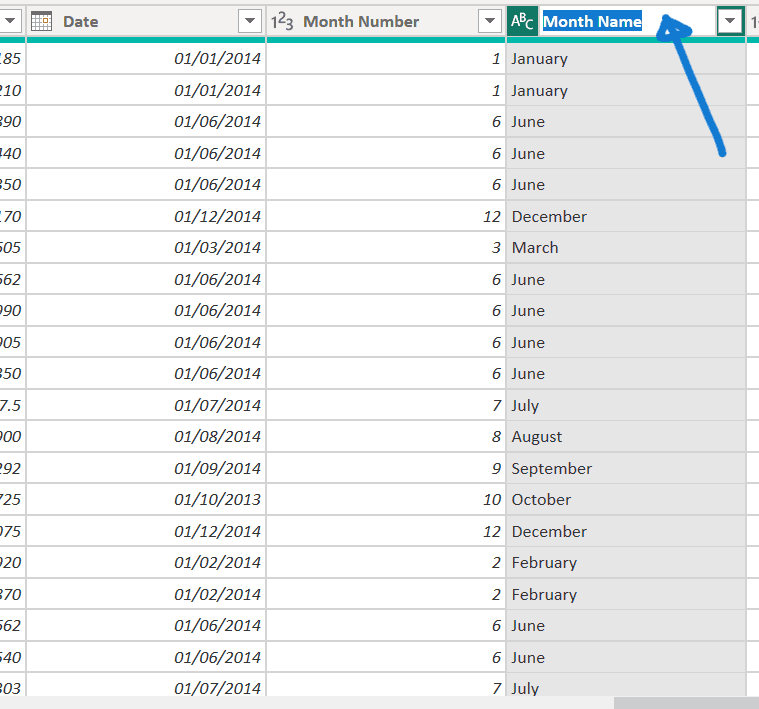Click the date cell 01/03/2014
The image size is (759, 709).
(217, 248)
